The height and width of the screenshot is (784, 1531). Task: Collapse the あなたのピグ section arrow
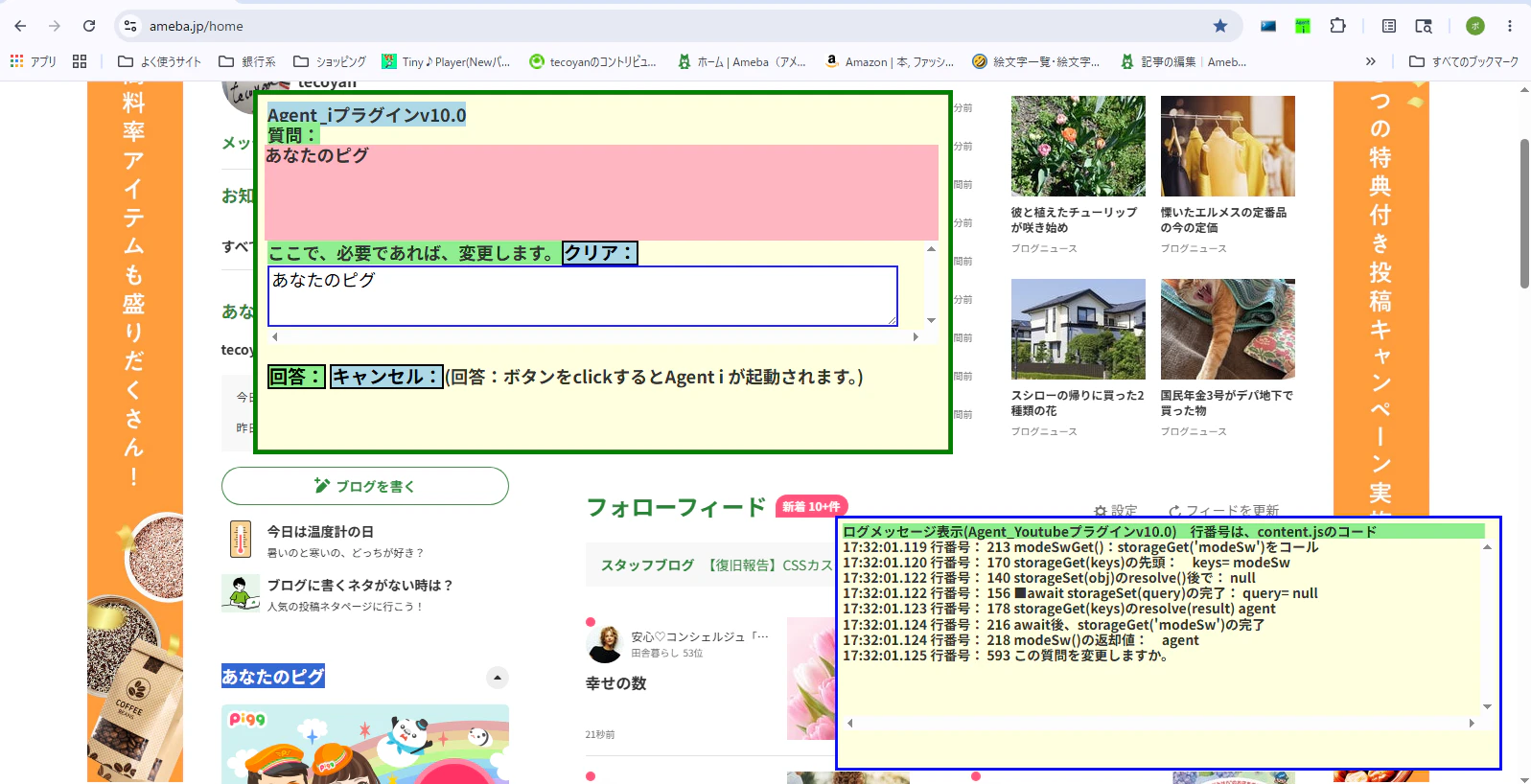498,678
